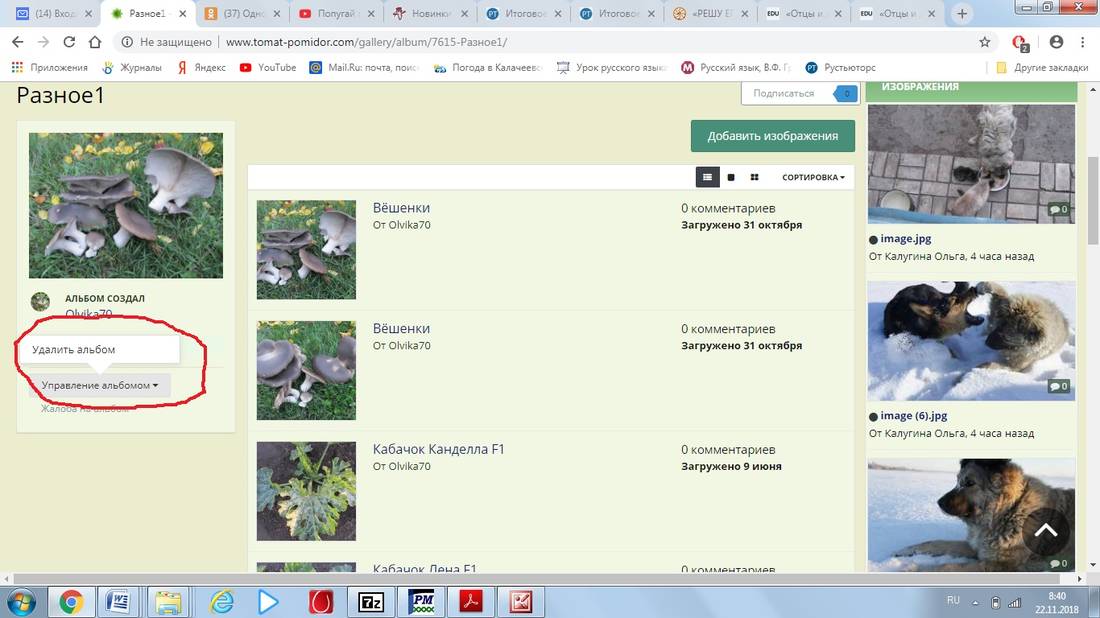Open the image.jpg link in sidebar
This screenshot has width=1100, height=618.
click(905, 239)
